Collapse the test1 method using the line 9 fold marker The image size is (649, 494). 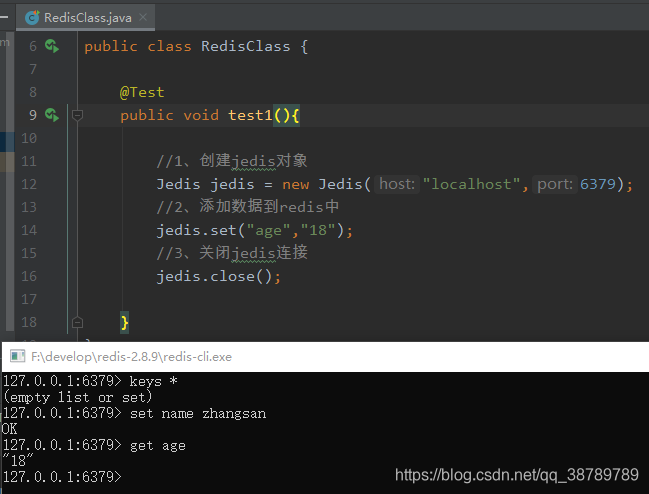tap(77, 115)
